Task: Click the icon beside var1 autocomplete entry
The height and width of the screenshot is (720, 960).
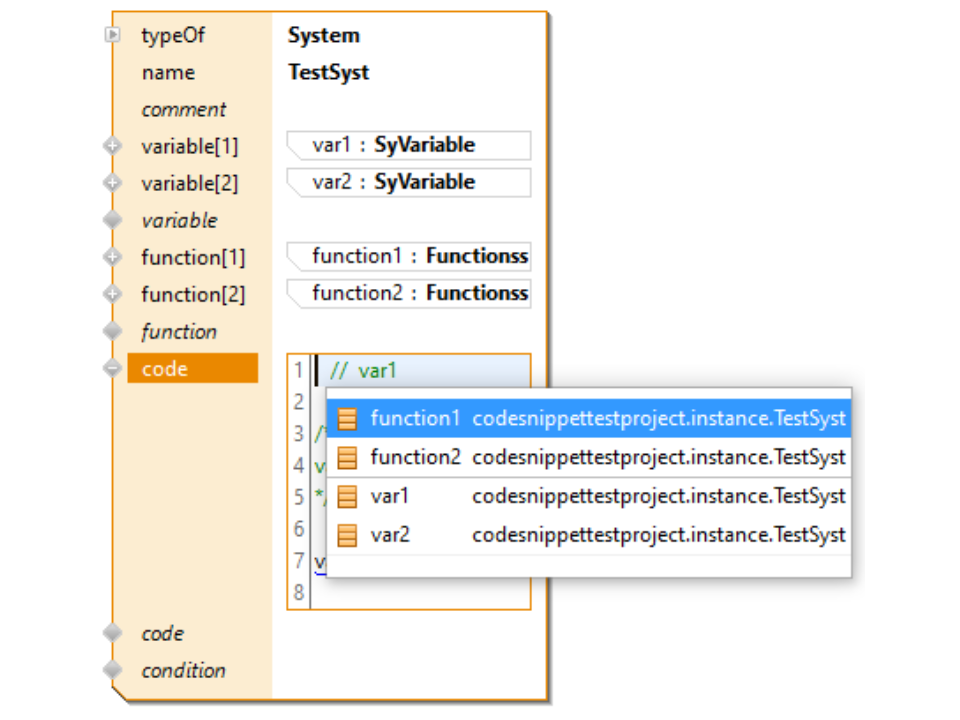Action: pos(347,496)
